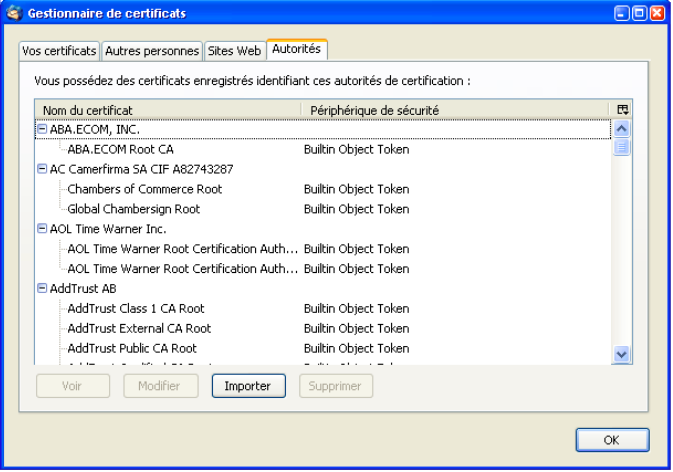Select the ABA.ECOM, INC. row label
Screen dimensions: 673x472
(x=95, y=129)
